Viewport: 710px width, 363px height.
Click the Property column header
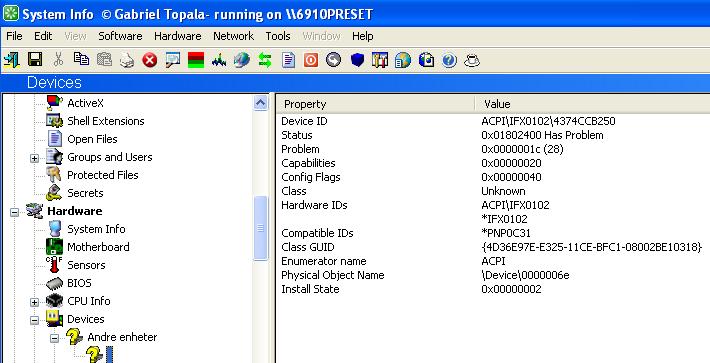375,104
